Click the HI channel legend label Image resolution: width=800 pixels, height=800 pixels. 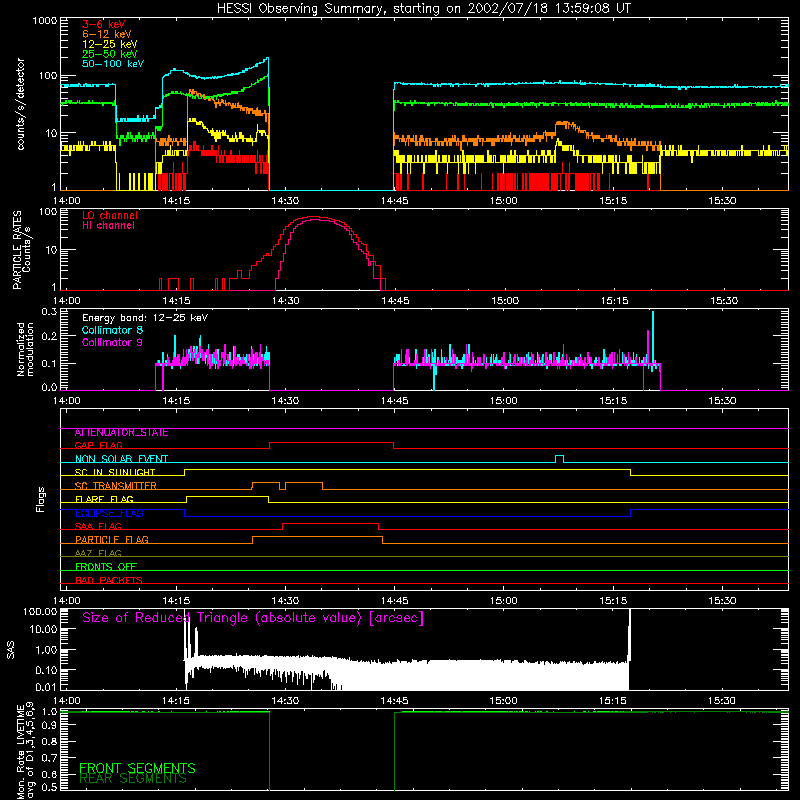(109, 226)
